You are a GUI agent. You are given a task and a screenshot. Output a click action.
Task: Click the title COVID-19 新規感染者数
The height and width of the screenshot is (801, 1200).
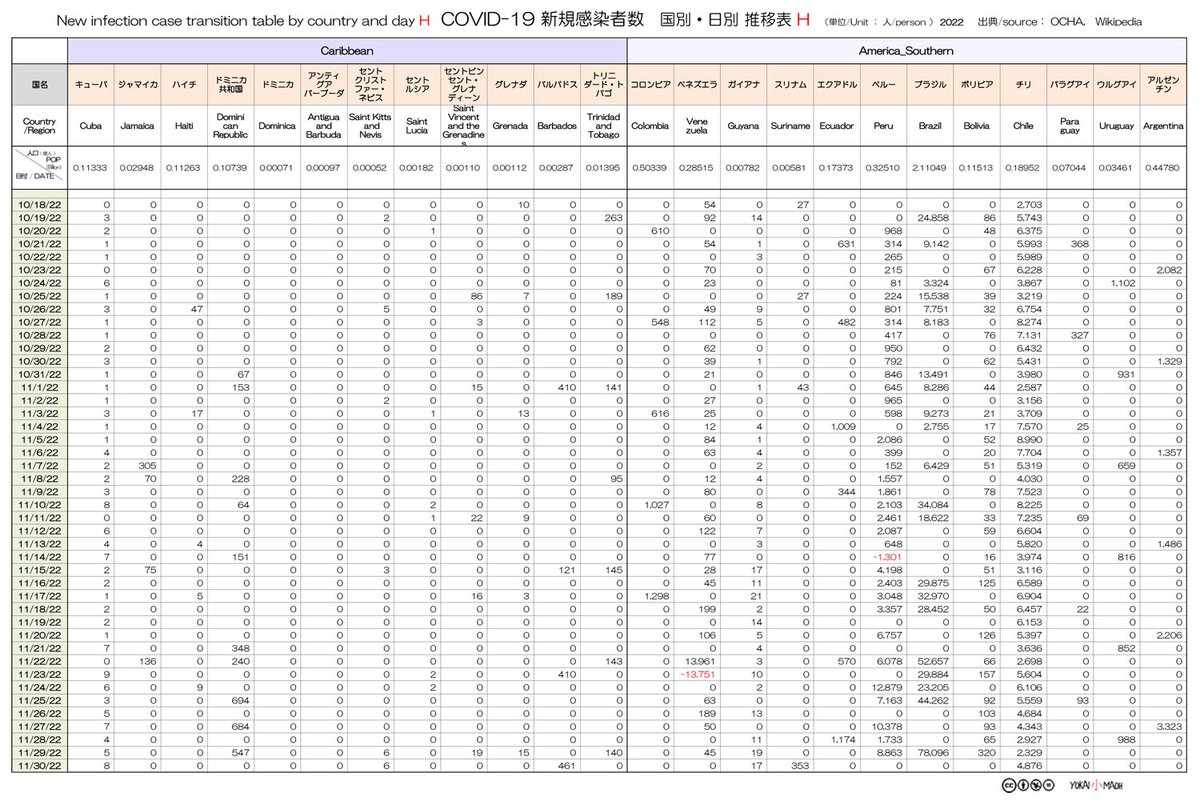[x=543, y=20]
